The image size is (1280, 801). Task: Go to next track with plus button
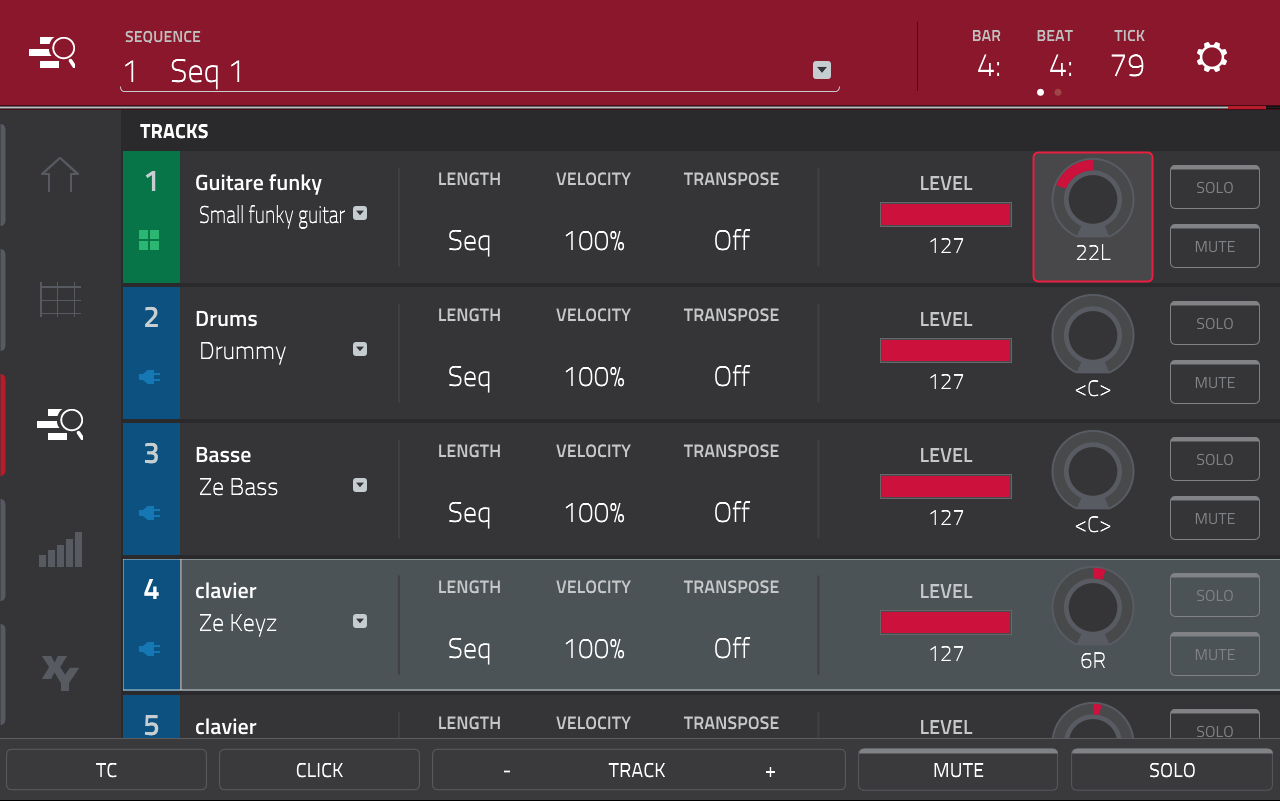770,770
